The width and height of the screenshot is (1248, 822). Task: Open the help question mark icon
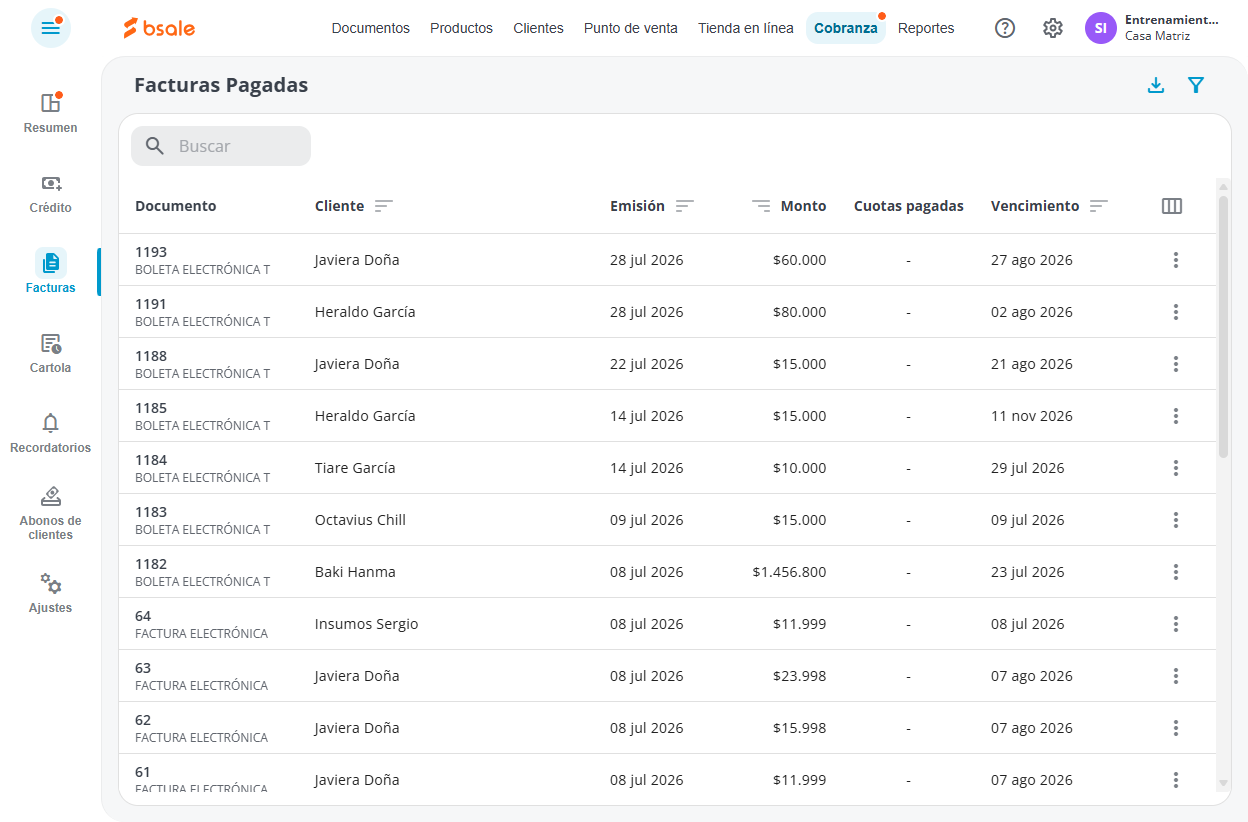1005,28
